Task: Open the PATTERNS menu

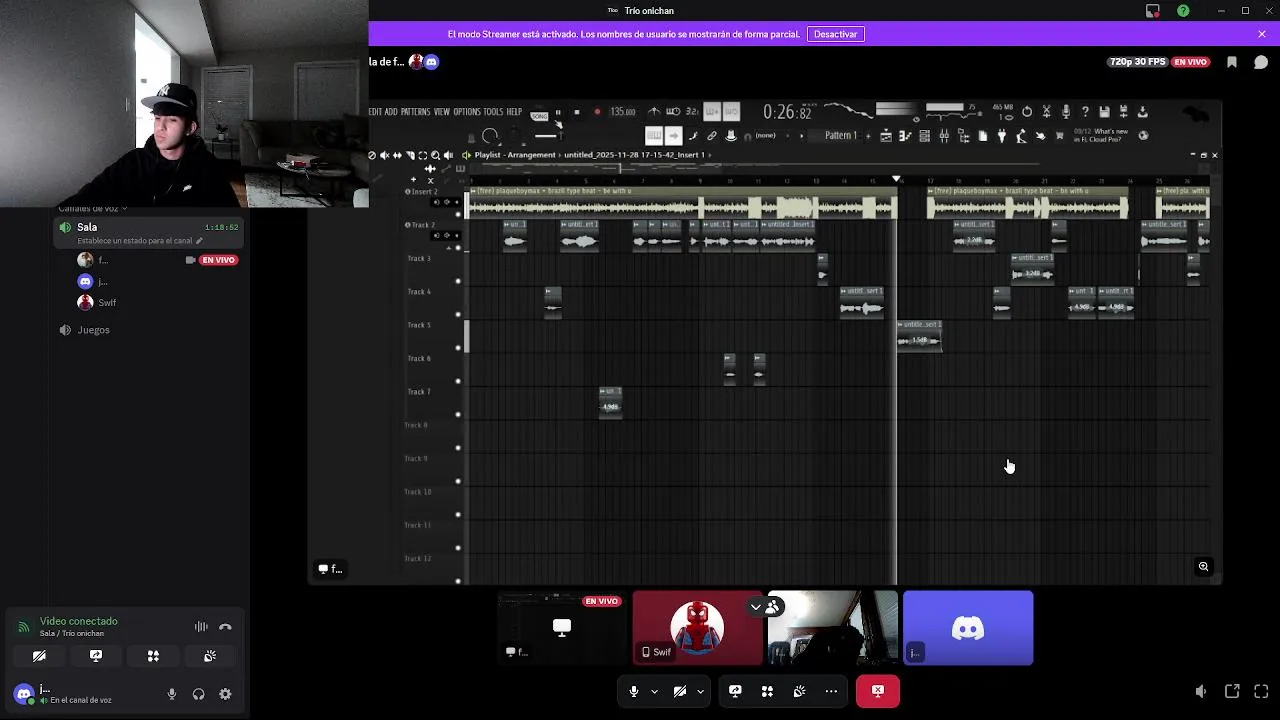Action: (x=415, y=112)
